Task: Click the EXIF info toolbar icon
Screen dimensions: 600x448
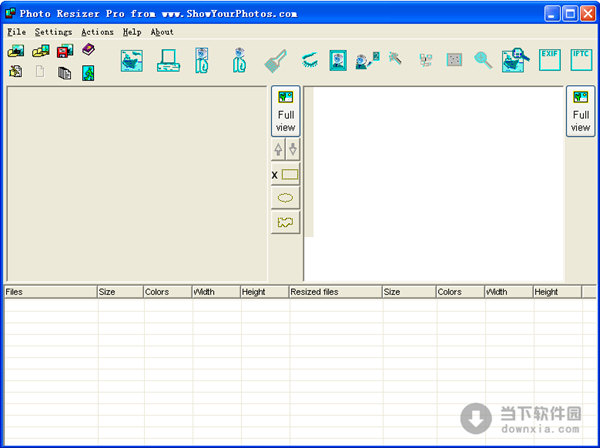Action: pyautogui.click(x=549, y=60)
